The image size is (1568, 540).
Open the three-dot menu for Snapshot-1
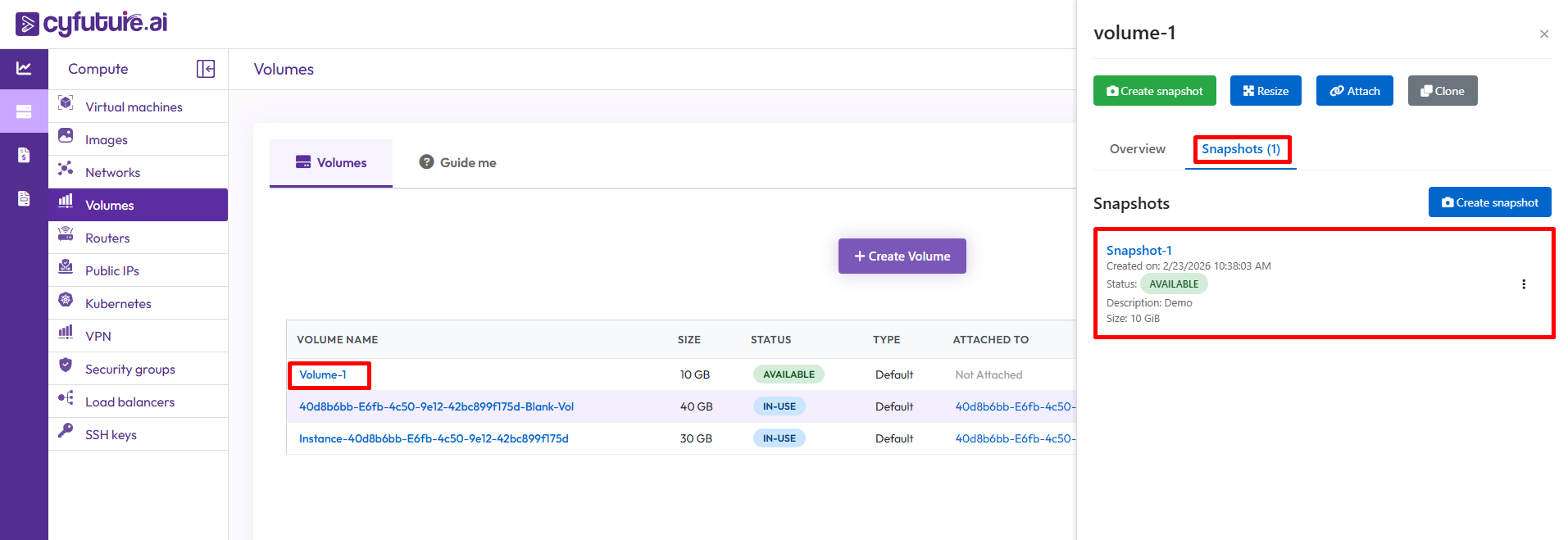click(1523, 284)
